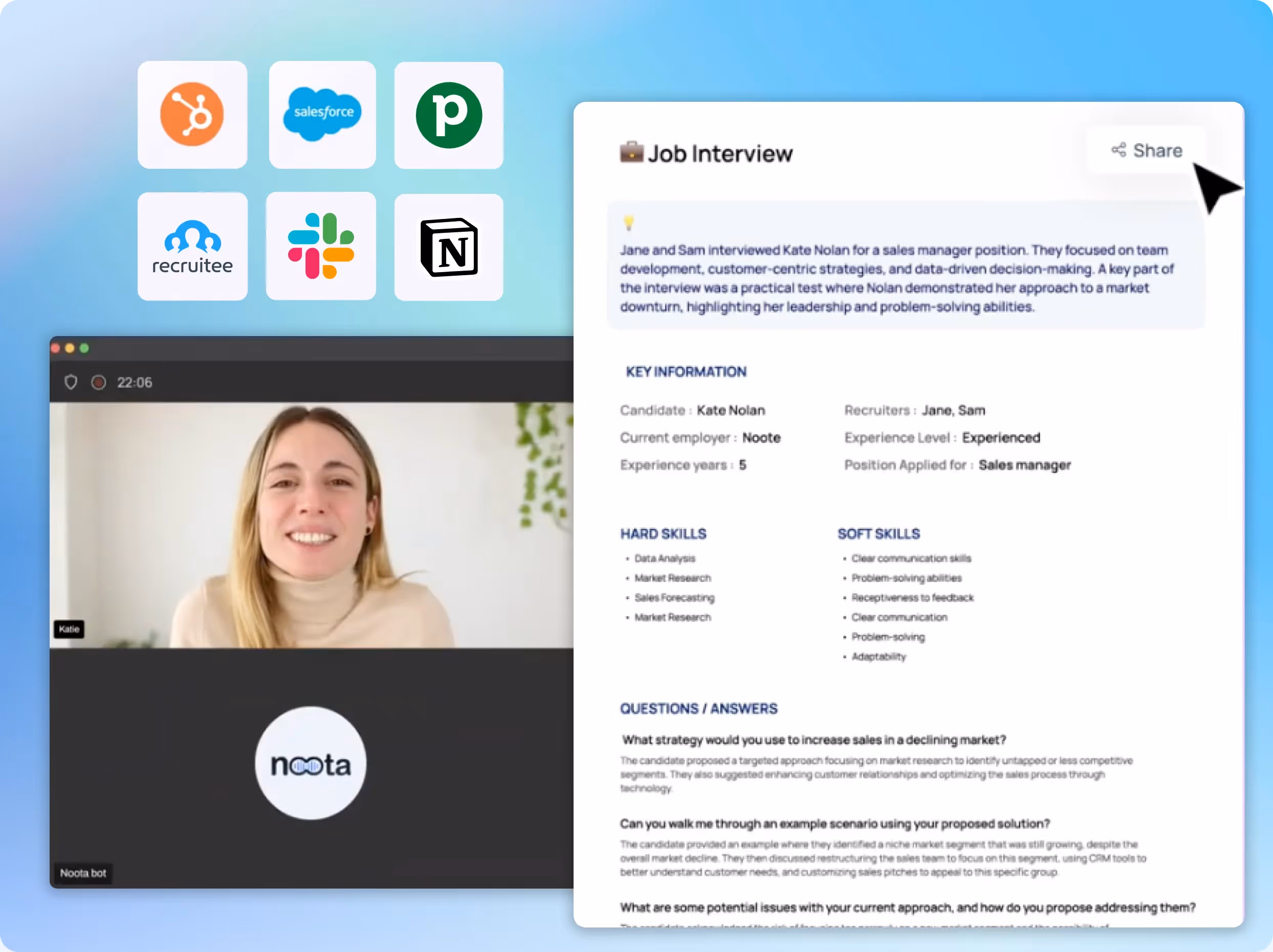Screen dimensions: 1273x952
Task: Click the Slack integration icon
Action: click(x=320, y=246)
